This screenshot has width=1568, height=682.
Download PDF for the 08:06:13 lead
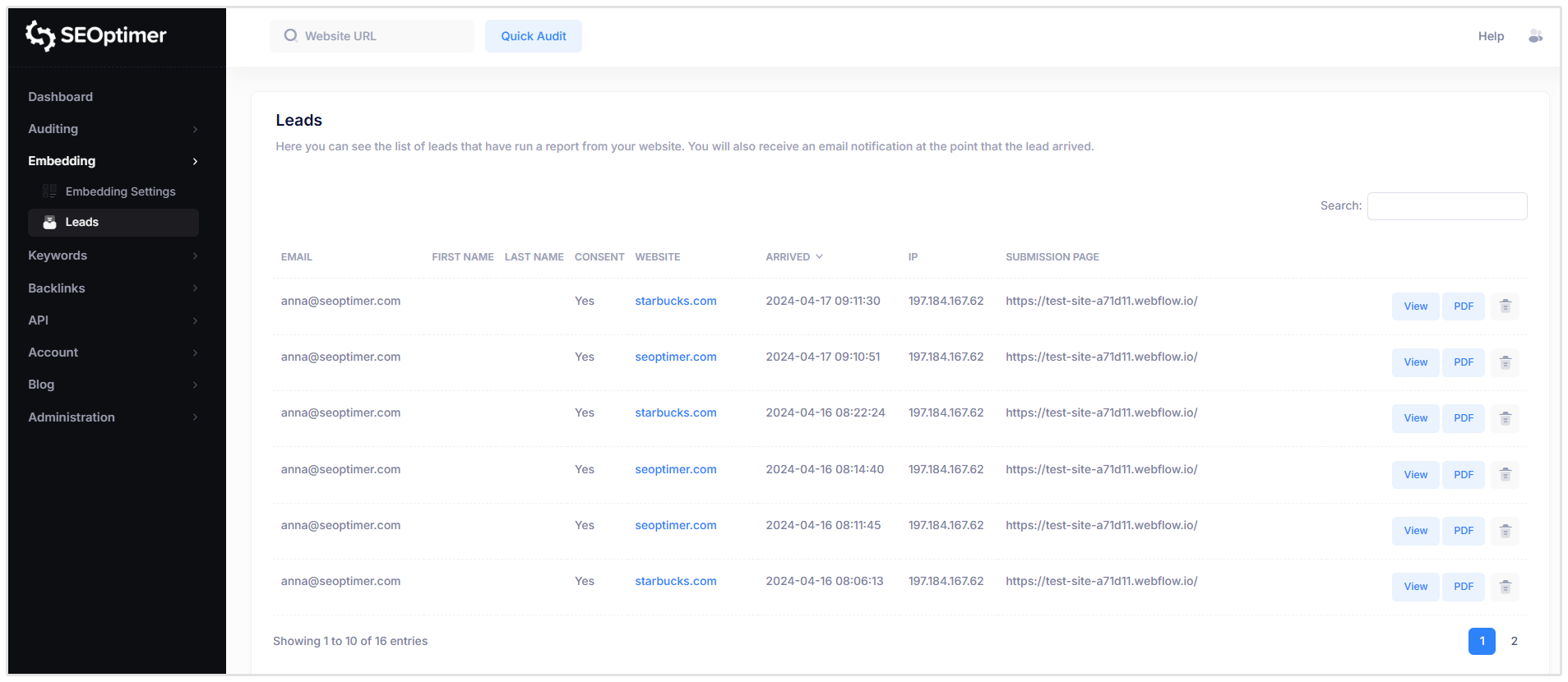pyautogui.click(x=1463, y=587)
